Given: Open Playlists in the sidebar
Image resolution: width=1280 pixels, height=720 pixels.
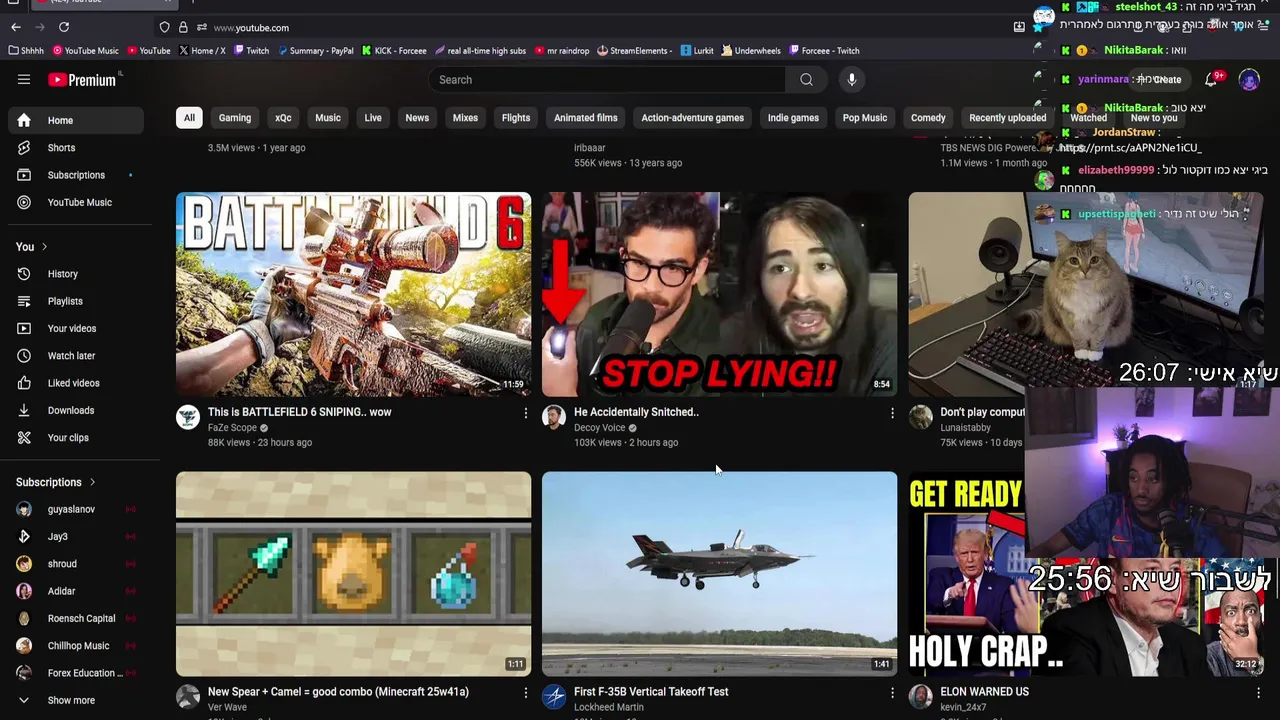Looking at the screenshot, I should point(76,301).
